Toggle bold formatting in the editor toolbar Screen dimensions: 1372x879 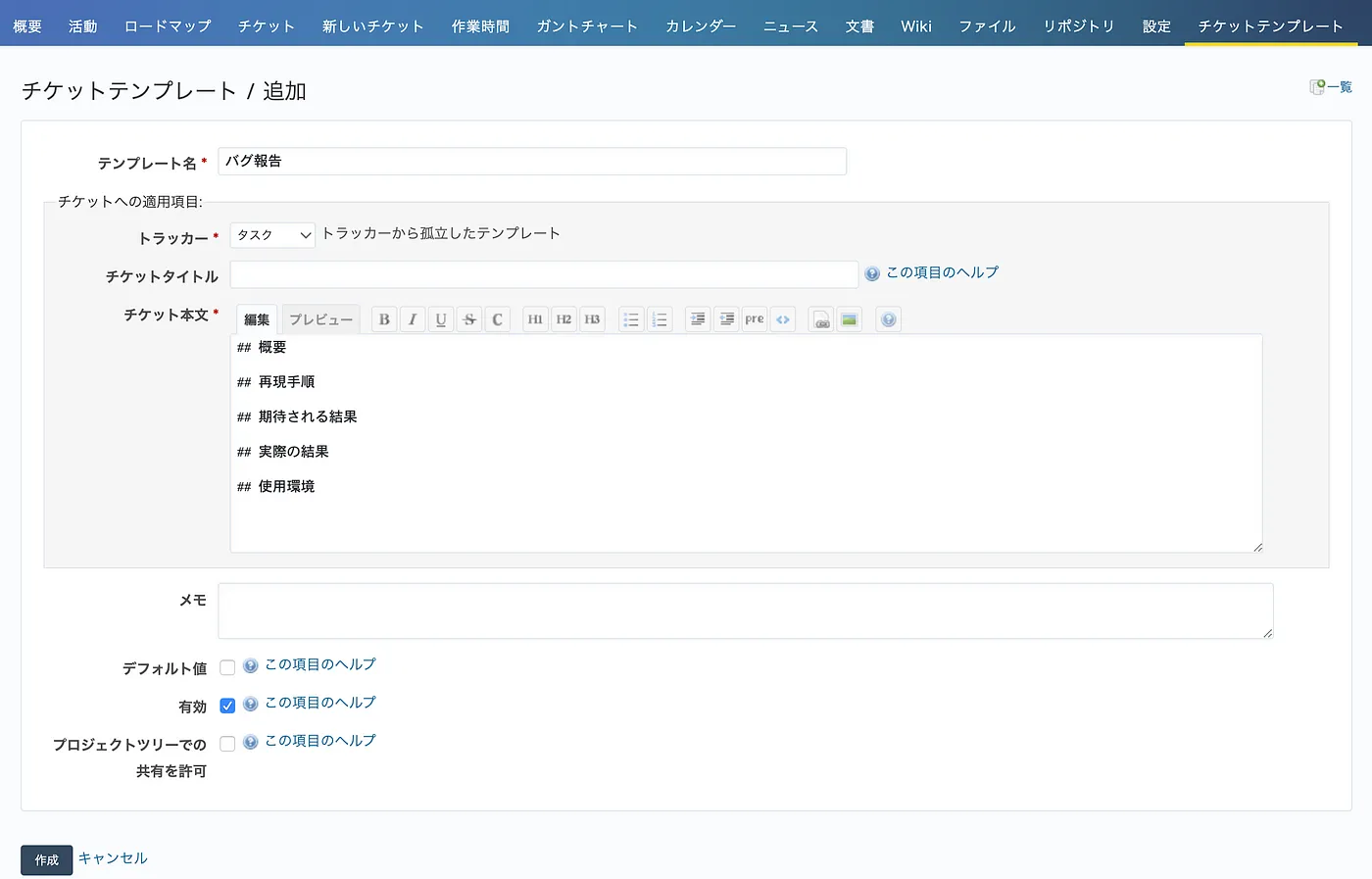384,319
